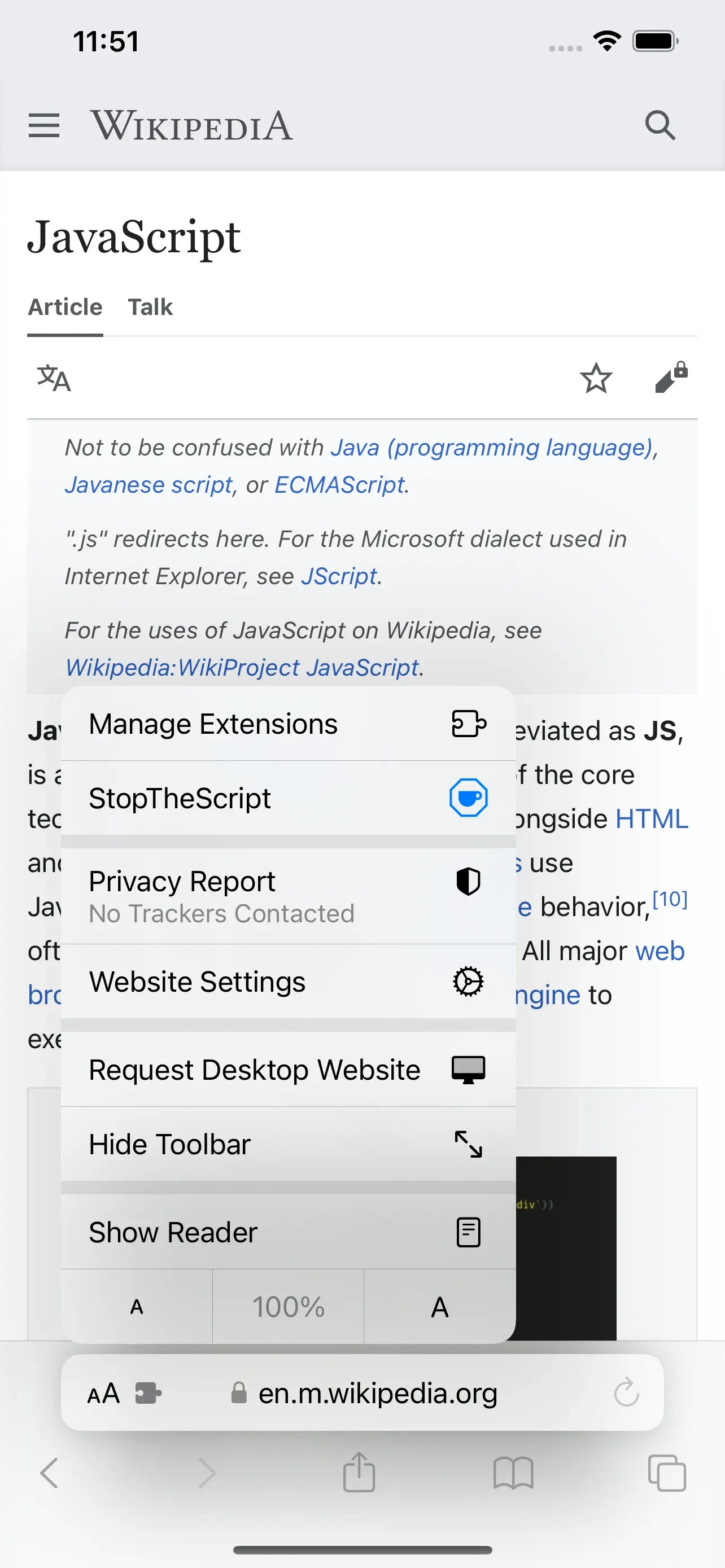Image resolution: width=725 pixels, height=1568 pixels.
Task: Choose Request Desktop Website
Action: point(289,1070)
